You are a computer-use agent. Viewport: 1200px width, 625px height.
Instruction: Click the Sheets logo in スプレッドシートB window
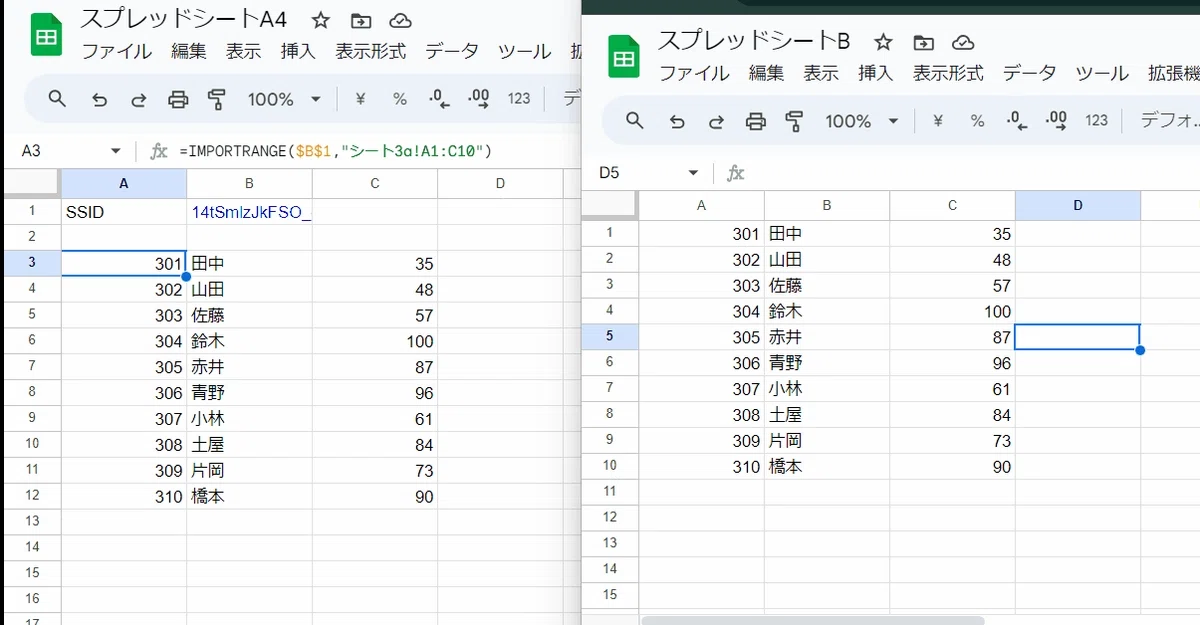(624, 56)
